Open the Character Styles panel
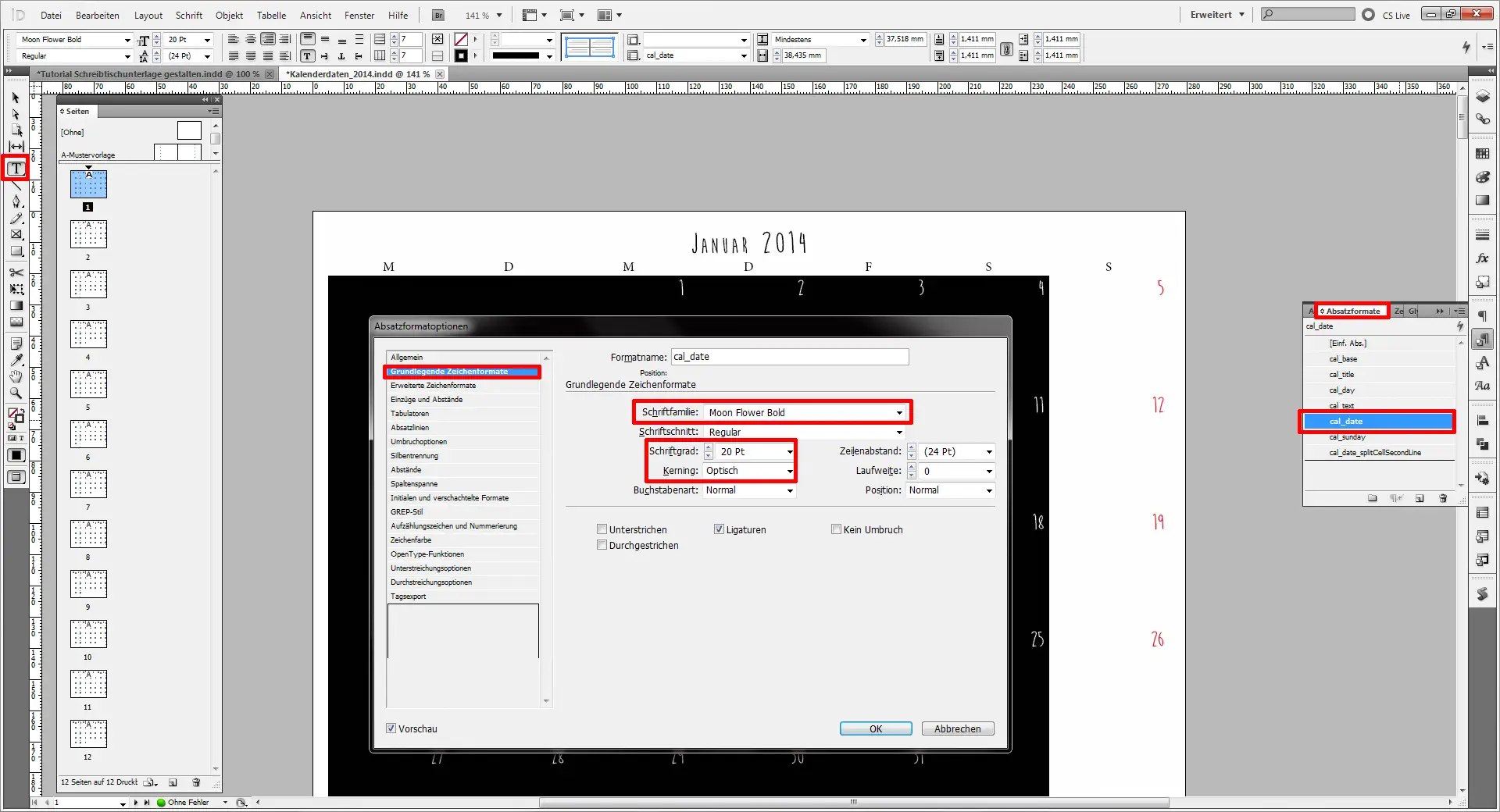Image resolution: width=1500 pixels, height=812 pixels. [1483, 362]
